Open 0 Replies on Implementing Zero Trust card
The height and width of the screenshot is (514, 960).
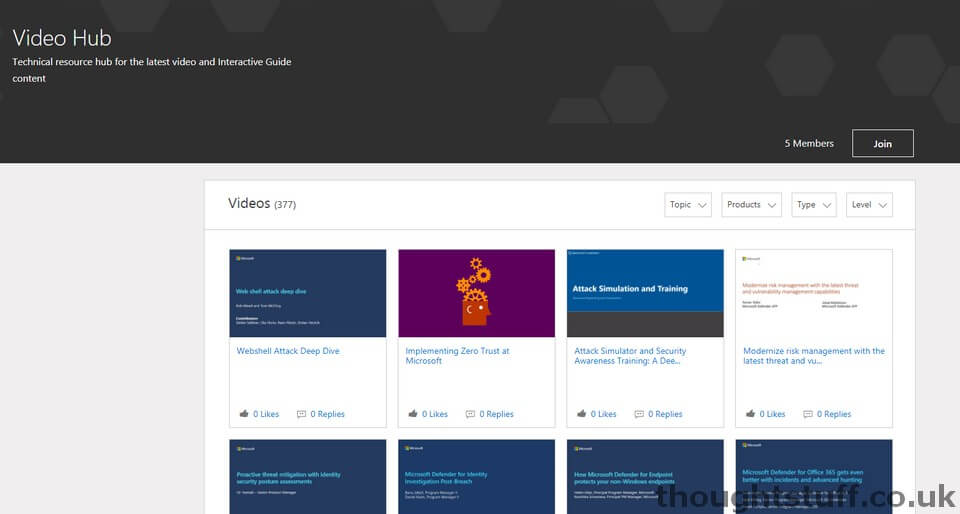click(497, 414)
